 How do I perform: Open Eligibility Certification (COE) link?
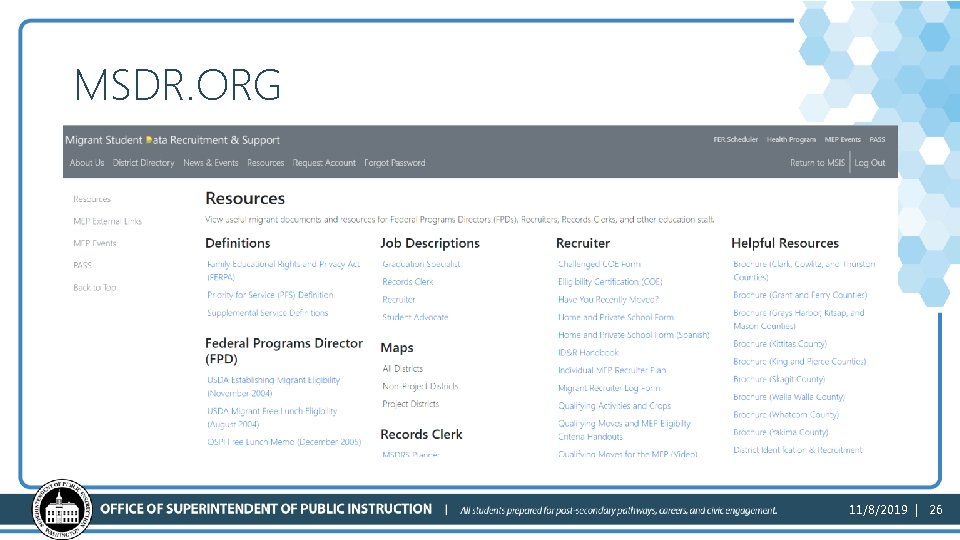pos(610,282)
